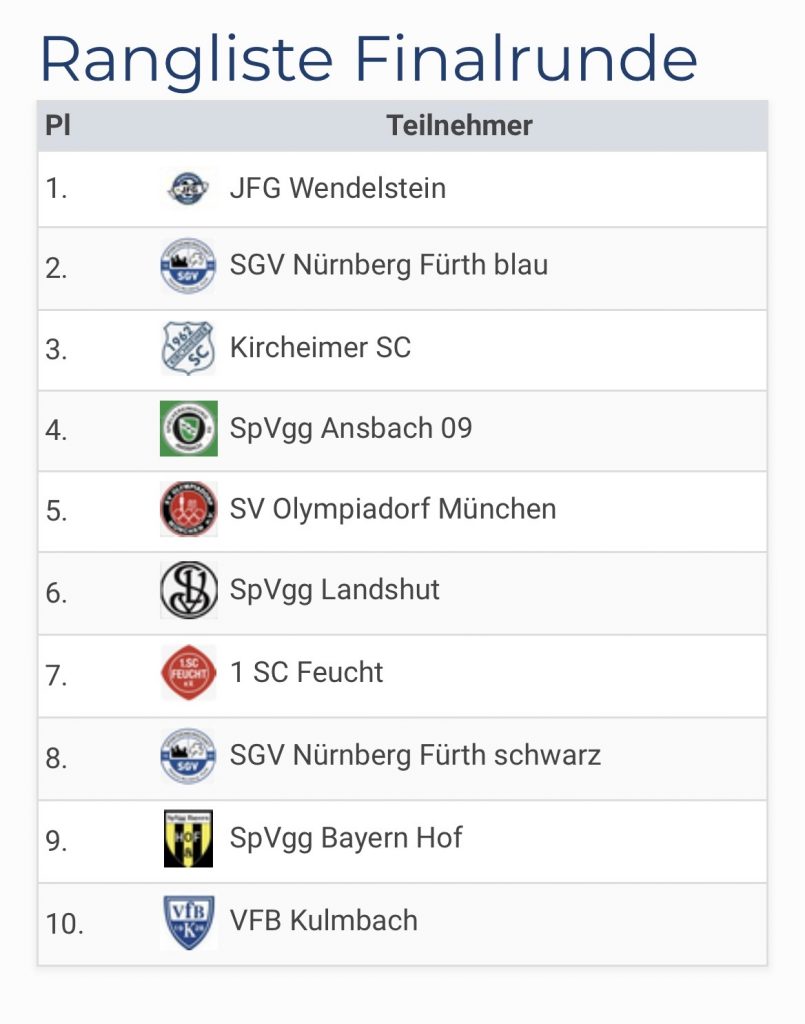Select the SpVgg Bayern Hof team name
Image resolution: width=805 pixels, height=1024 pixels.
(346, 838)
